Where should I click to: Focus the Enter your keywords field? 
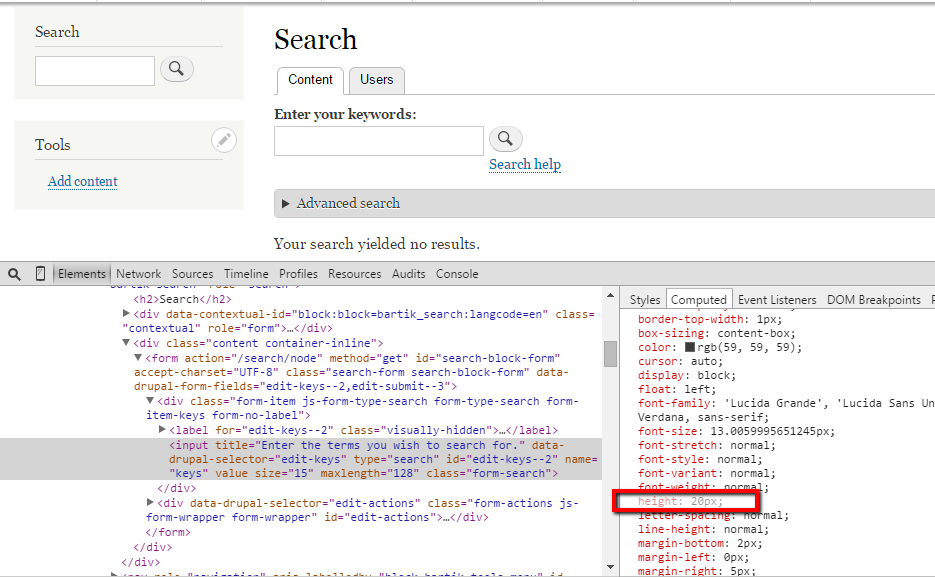point(379,141)
